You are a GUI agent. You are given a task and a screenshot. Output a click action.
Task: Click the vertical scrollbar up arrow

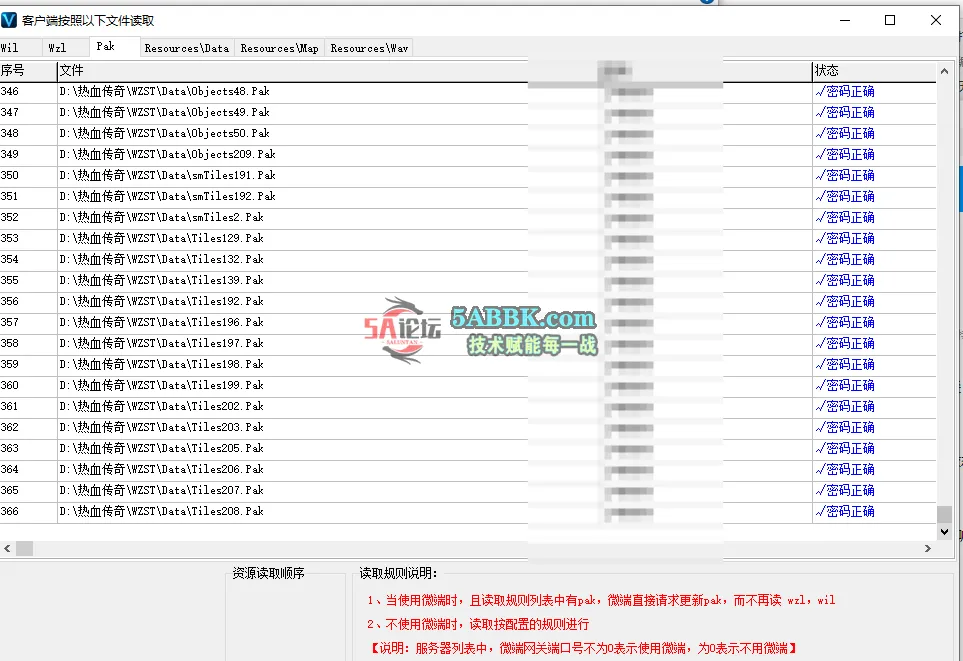point(944,70)
